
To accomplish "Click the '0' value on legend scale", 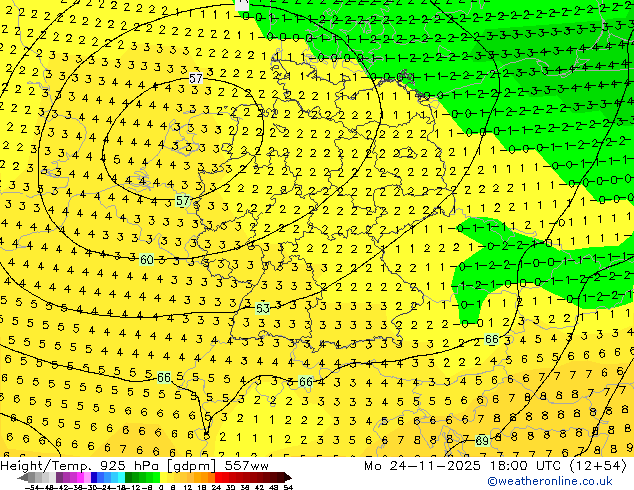I will [x=161, y=487].
